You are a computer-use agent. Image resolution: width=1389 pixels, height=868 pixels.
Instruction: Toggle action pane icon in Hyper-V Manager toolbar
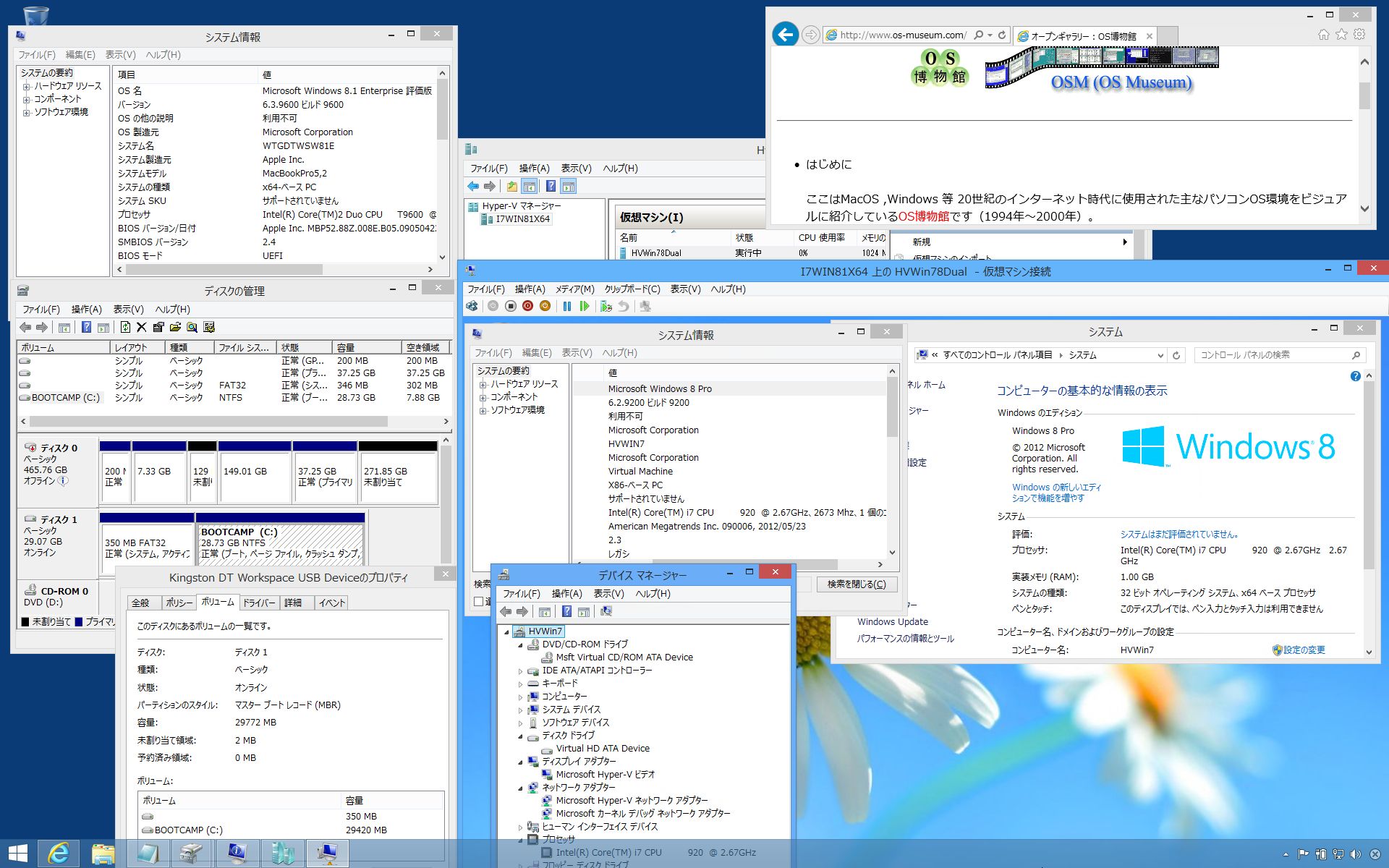[569, 186]
